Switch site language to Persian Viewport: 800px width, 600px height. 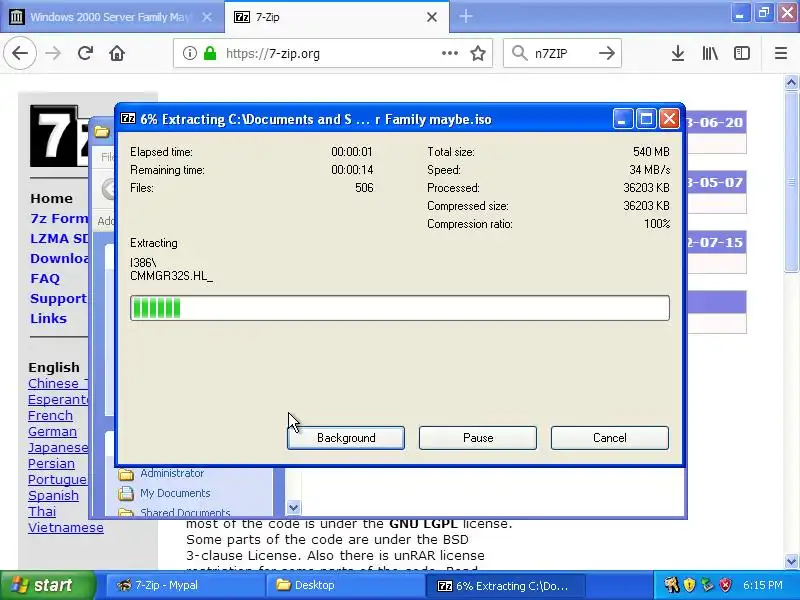(52, 463)
